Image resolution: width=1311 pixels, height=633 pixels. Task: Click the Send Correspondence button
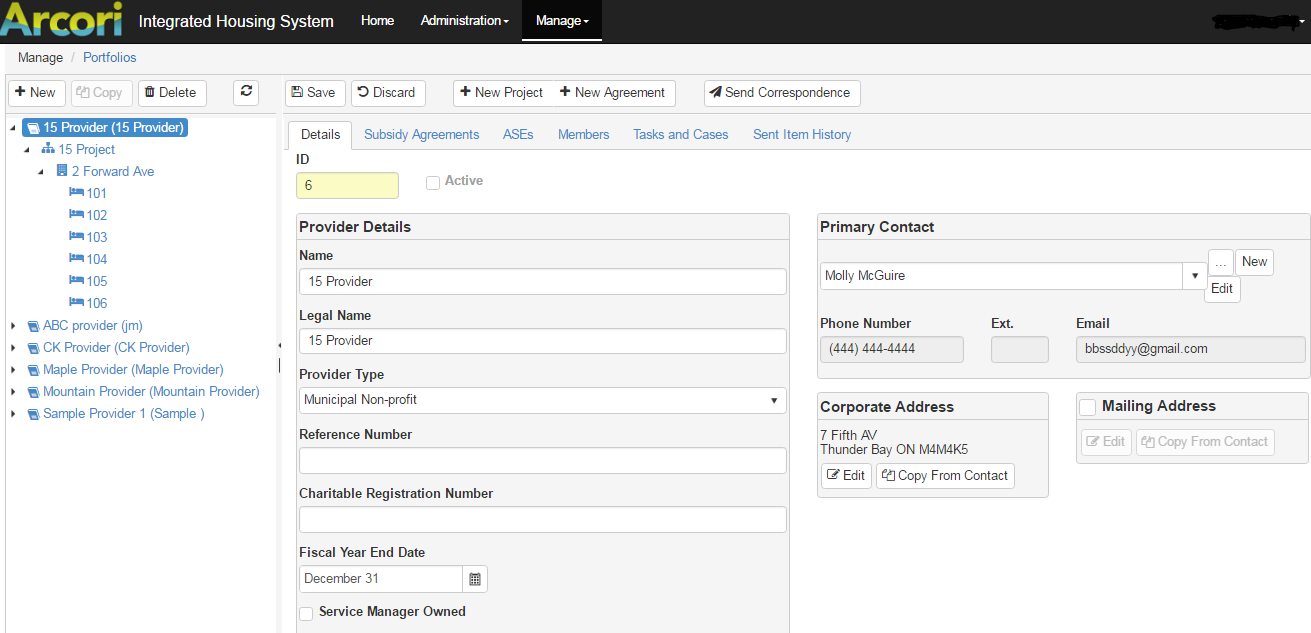[x=781, y=92]
